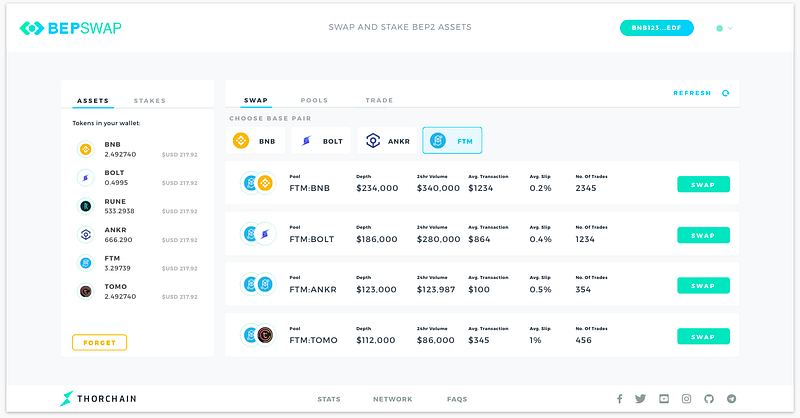Click the BOLT token icon in wallet
The height and width of the screenshot is (418, 800).
pos(86,178)
